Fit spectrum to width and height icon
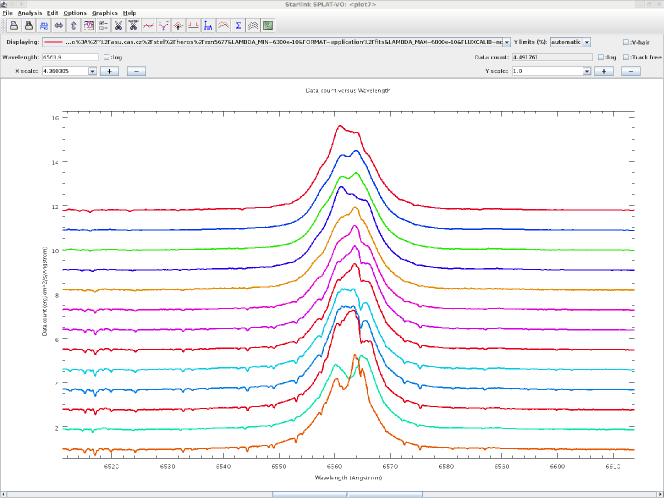The height and width of the screenshot is (498, 664). click(x=44, y=26)
